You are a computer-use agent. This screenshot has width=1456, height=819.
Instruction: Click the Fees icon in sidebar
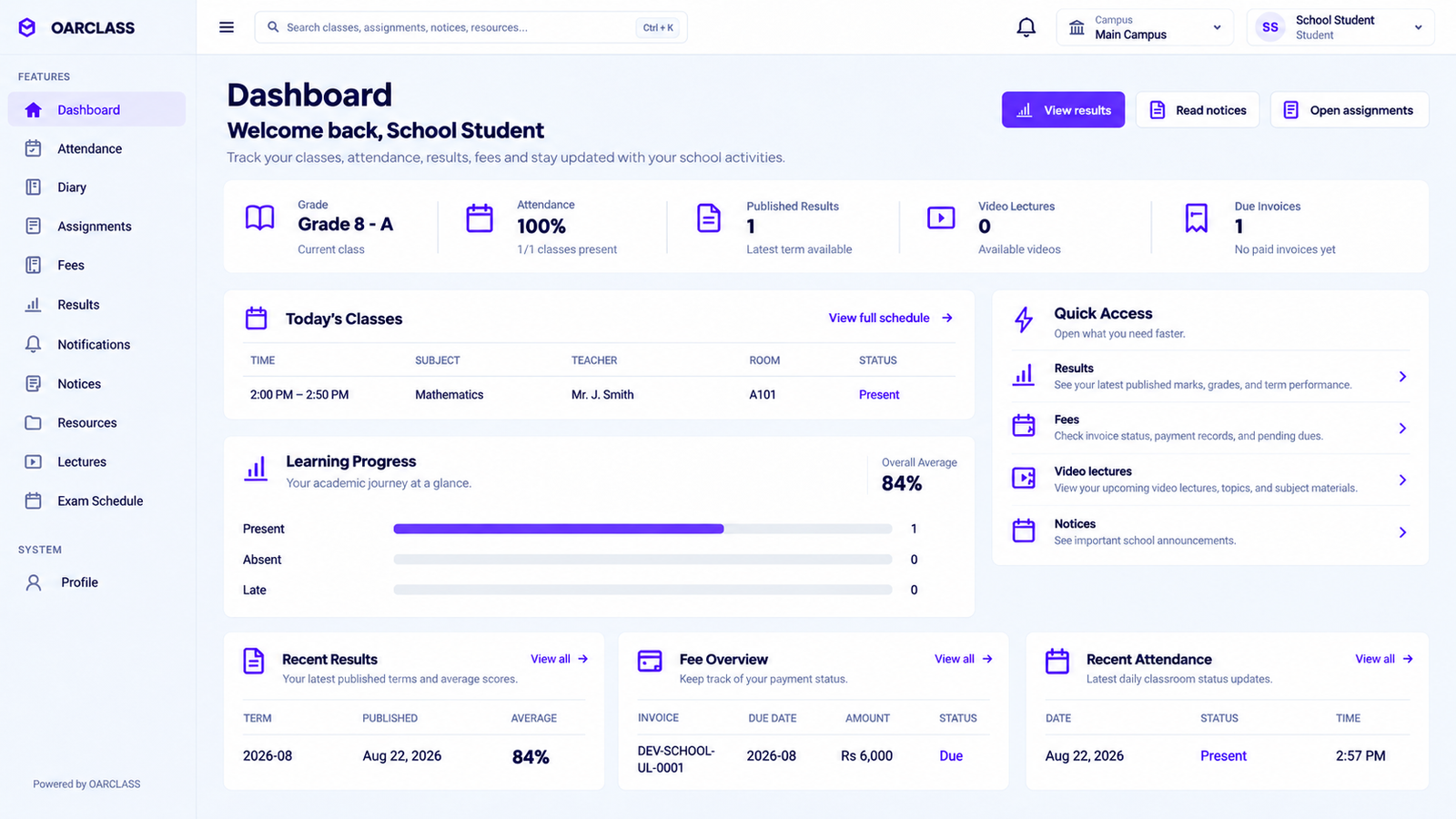pos(34,265)
